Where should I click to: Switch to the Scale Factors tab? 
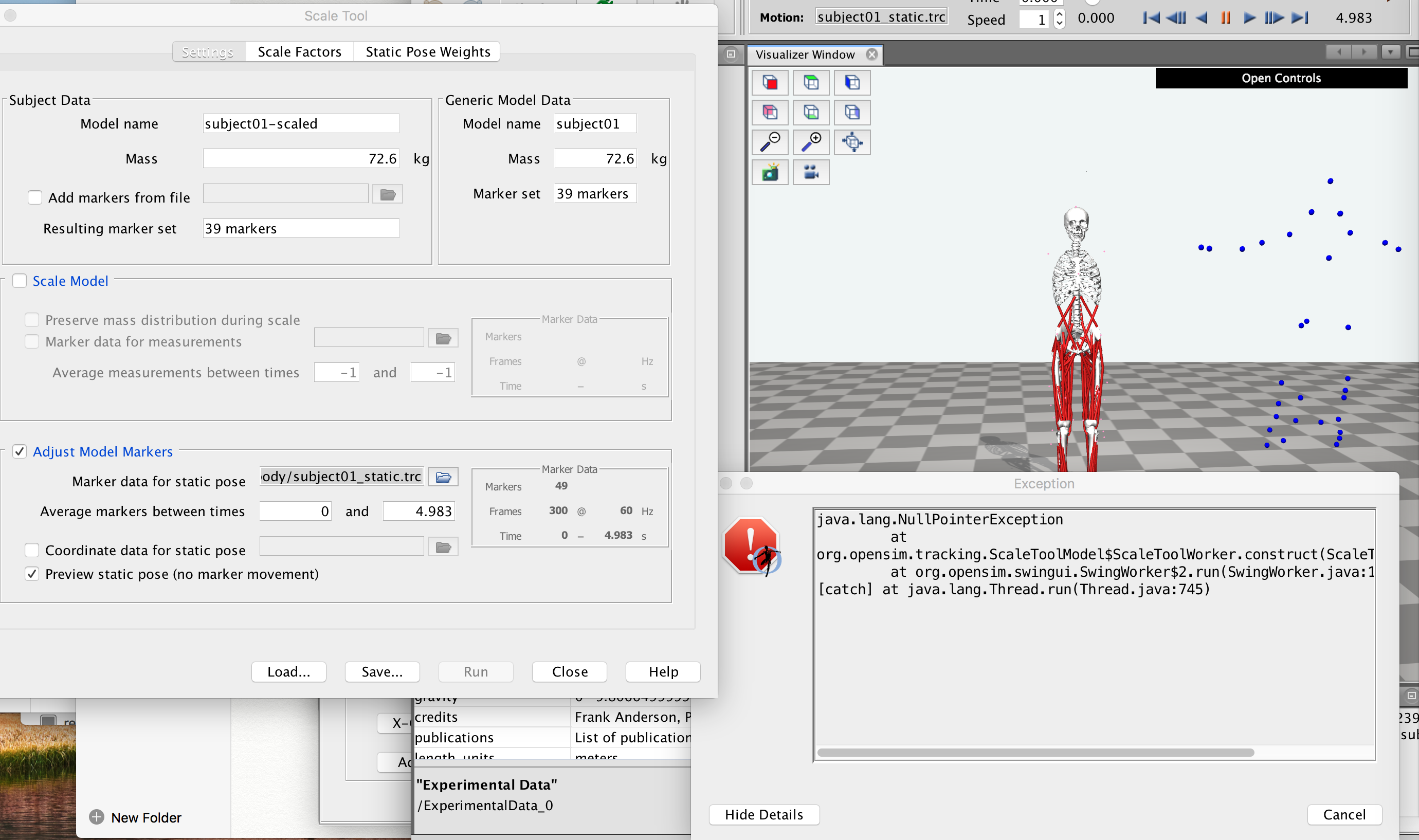tap(299, 51)
